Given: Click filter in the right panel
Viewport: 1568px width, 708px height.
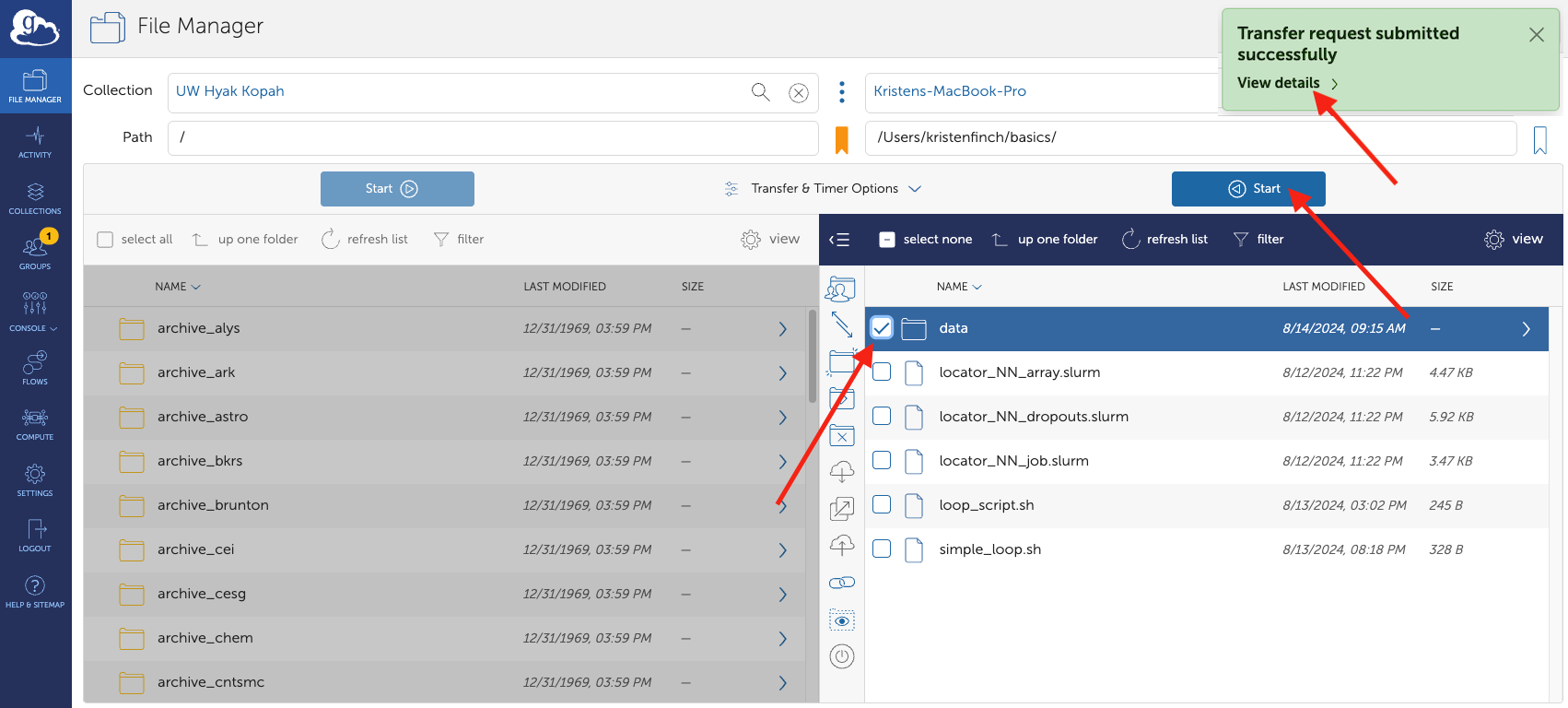Looking at the screenshot, I should click(x=1258, y=240).
